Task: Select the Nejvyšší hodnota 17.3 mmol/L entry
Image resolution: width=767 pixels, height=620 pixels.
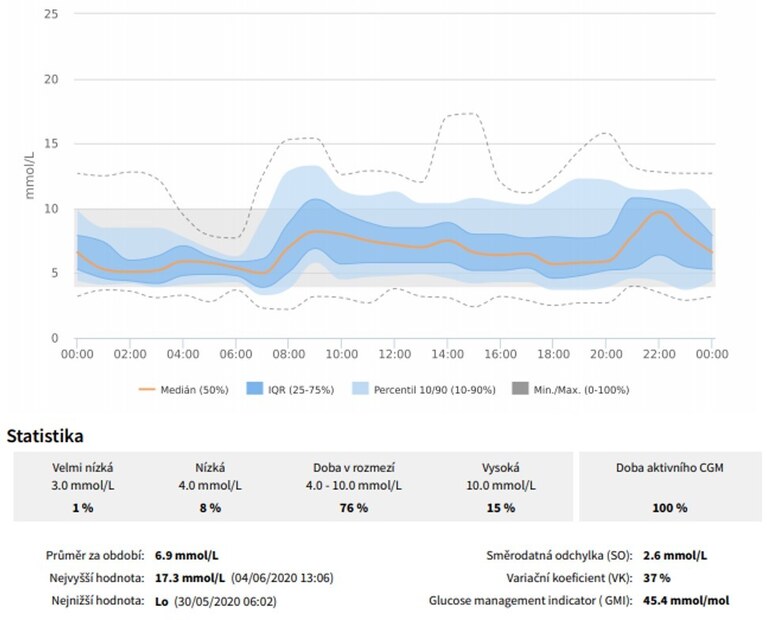Action: point(189,577)
